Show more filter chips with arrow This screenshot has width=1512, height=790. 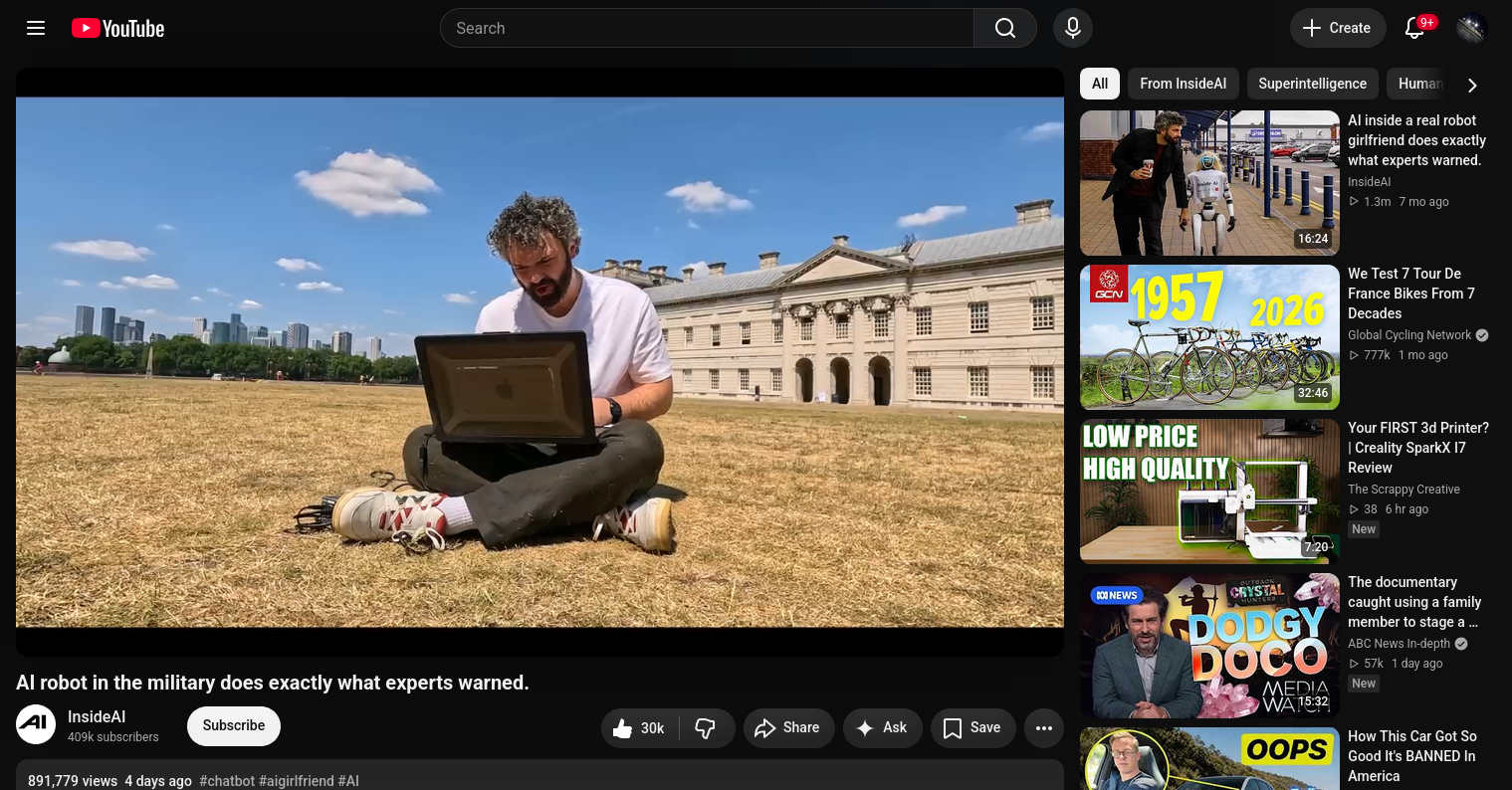click(x=1472, y=85)
